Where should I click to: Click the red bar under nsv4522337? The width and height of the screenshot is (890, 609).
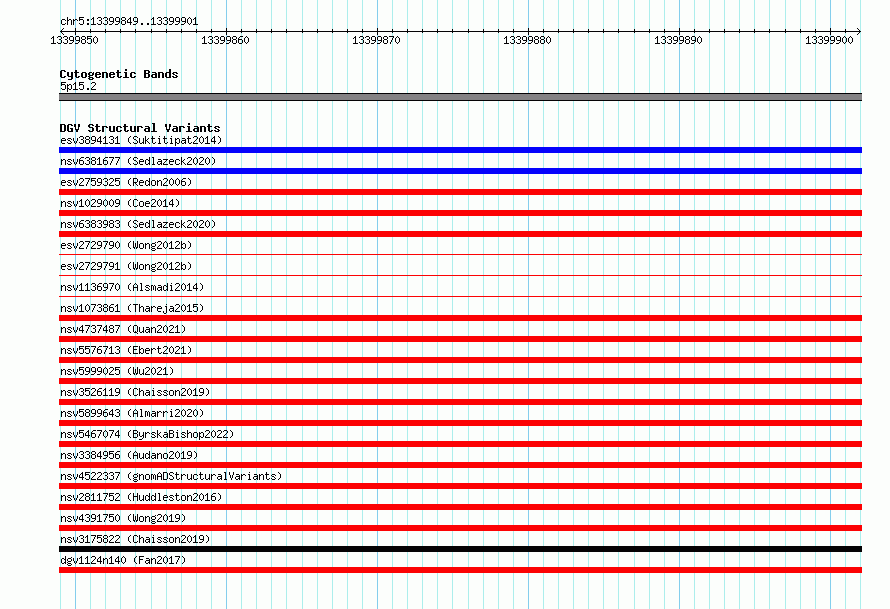click(x=460, y=486)
